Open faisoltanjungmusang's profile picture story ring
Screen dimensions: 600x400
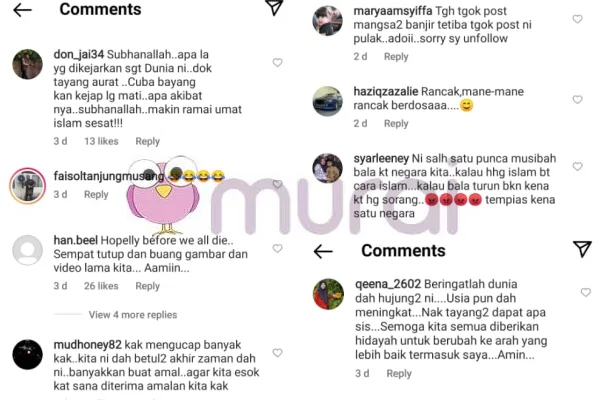28,186
